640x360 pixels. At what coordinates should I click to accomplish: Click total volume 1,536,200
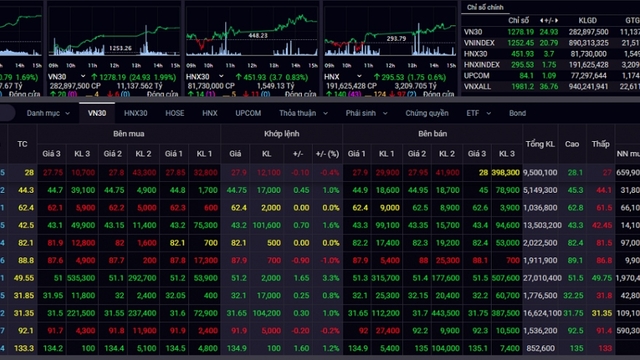click(x=540, y=331)
